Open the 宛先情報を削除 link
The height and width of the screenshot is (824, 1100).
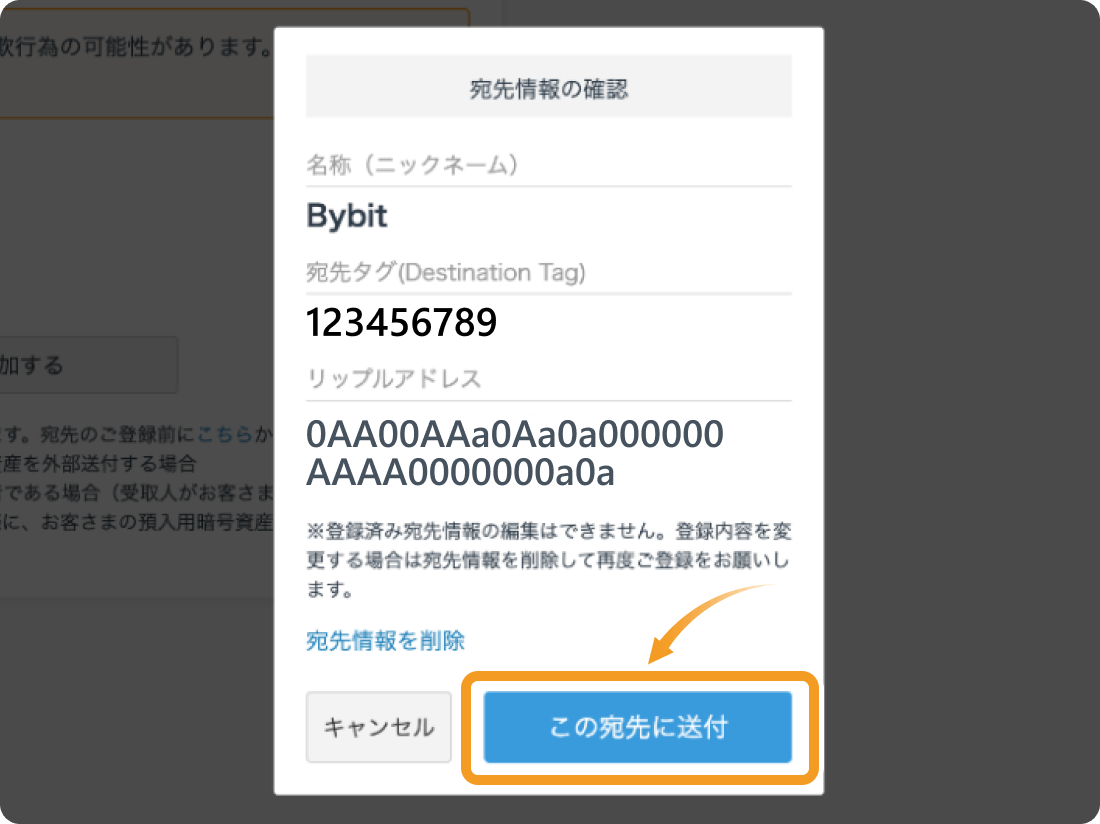coord(385,640)
